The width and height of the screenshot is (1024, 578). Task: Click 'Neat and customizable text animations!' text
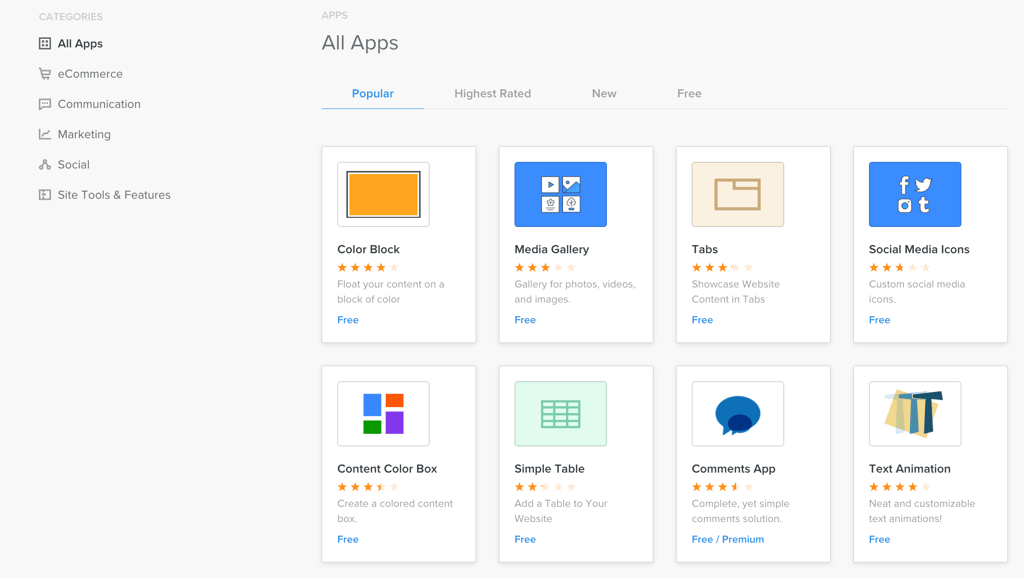coord(922,511)
